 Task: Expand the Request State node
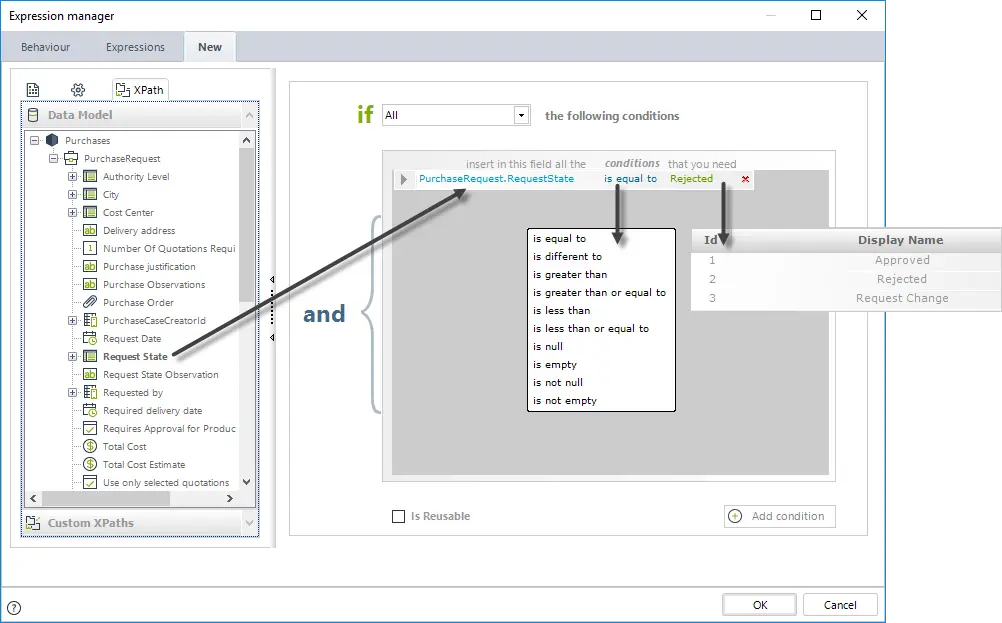pos(72,357)
